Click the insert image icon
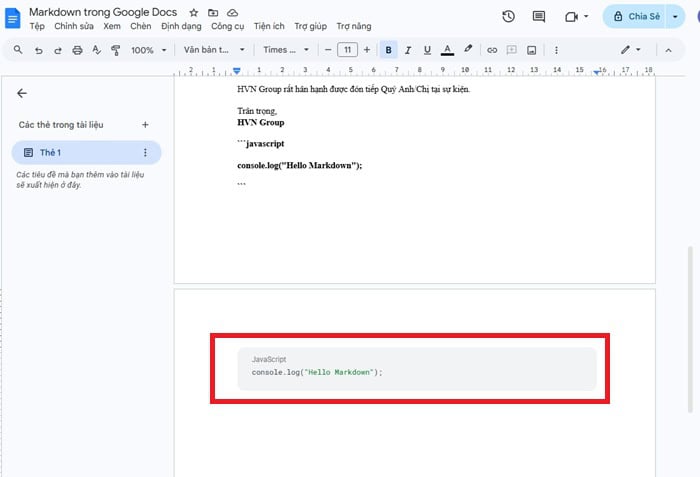The height and width of the screenshot is (477, 700). [x=531, y=50]
